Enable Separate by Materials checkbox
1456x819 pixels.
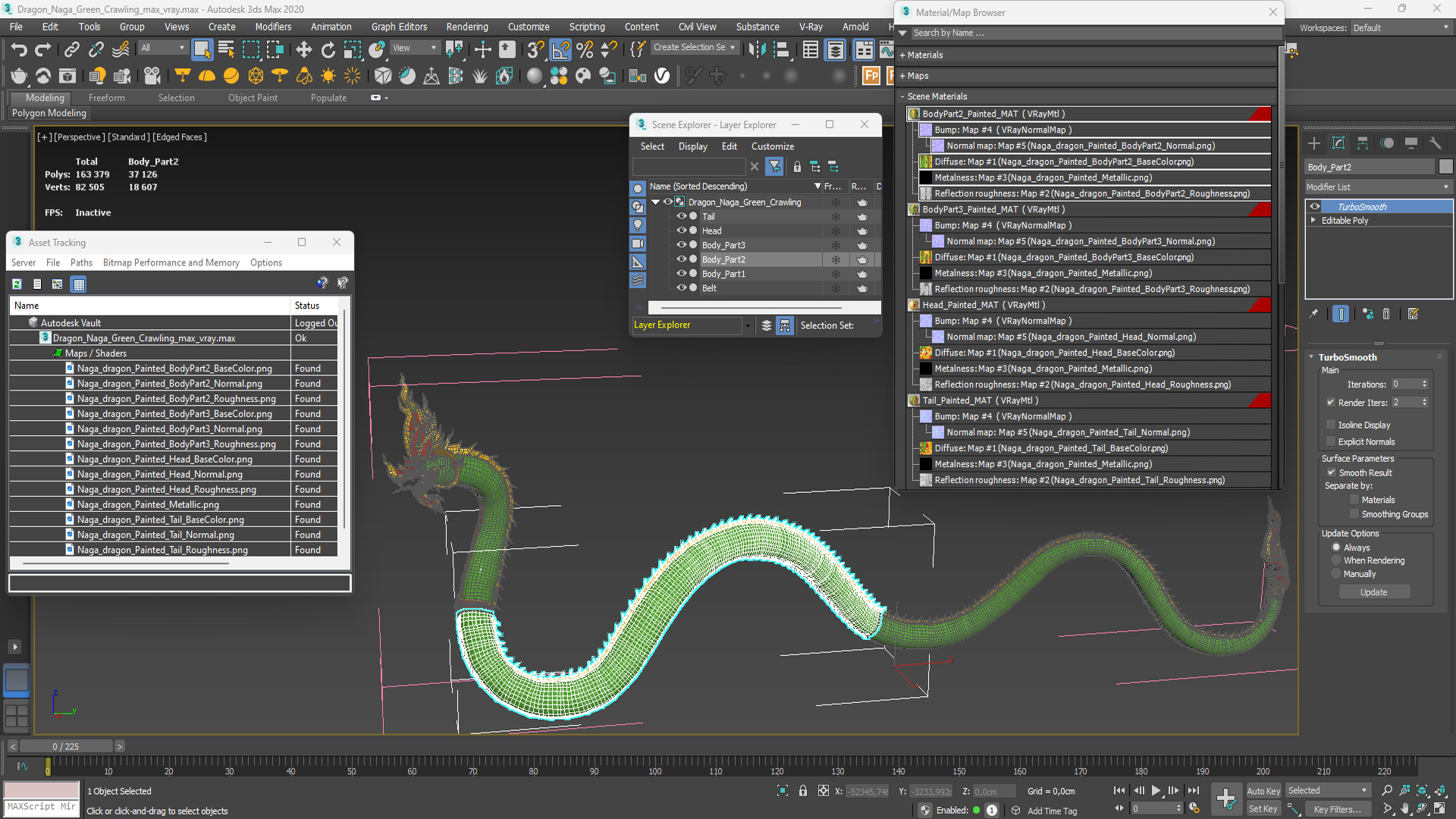1354,500
